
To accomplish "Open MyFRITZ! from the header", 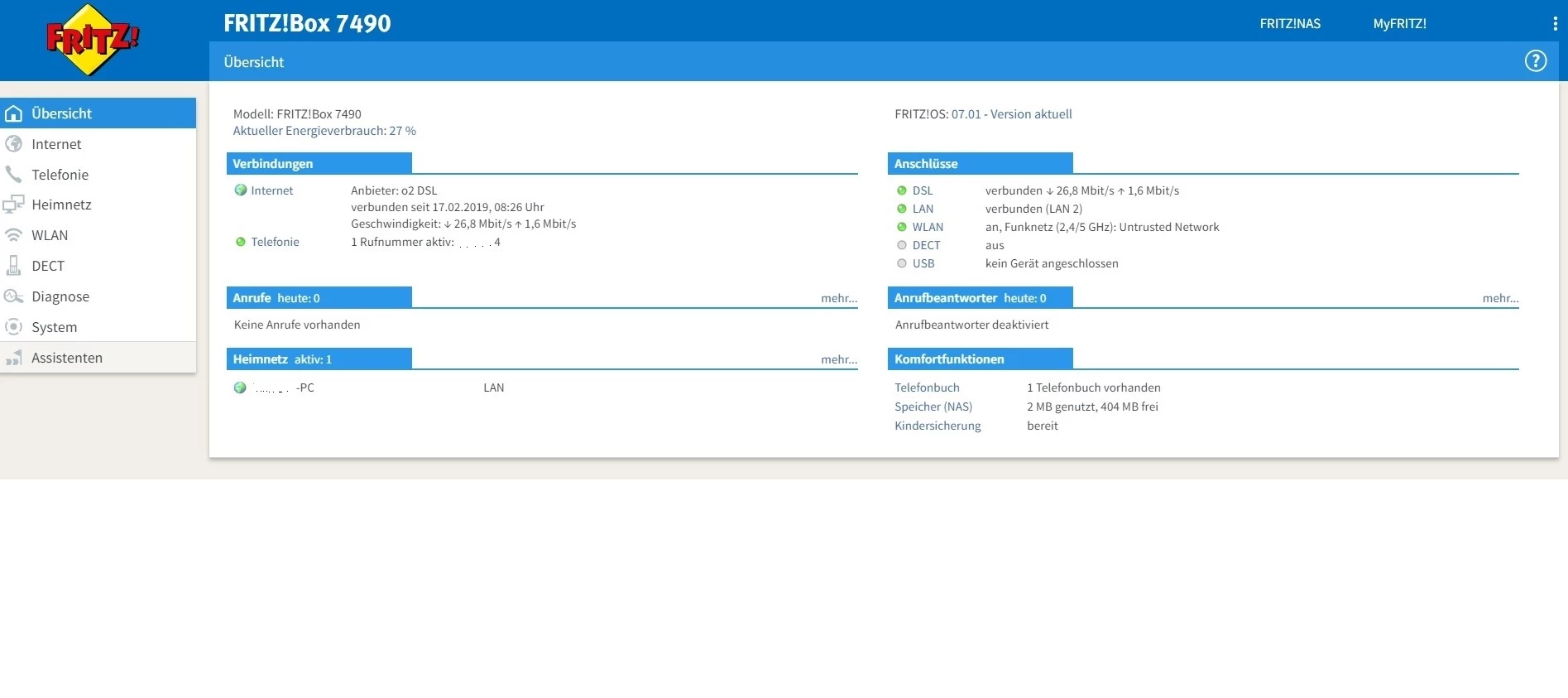I will click(1399, 24).
